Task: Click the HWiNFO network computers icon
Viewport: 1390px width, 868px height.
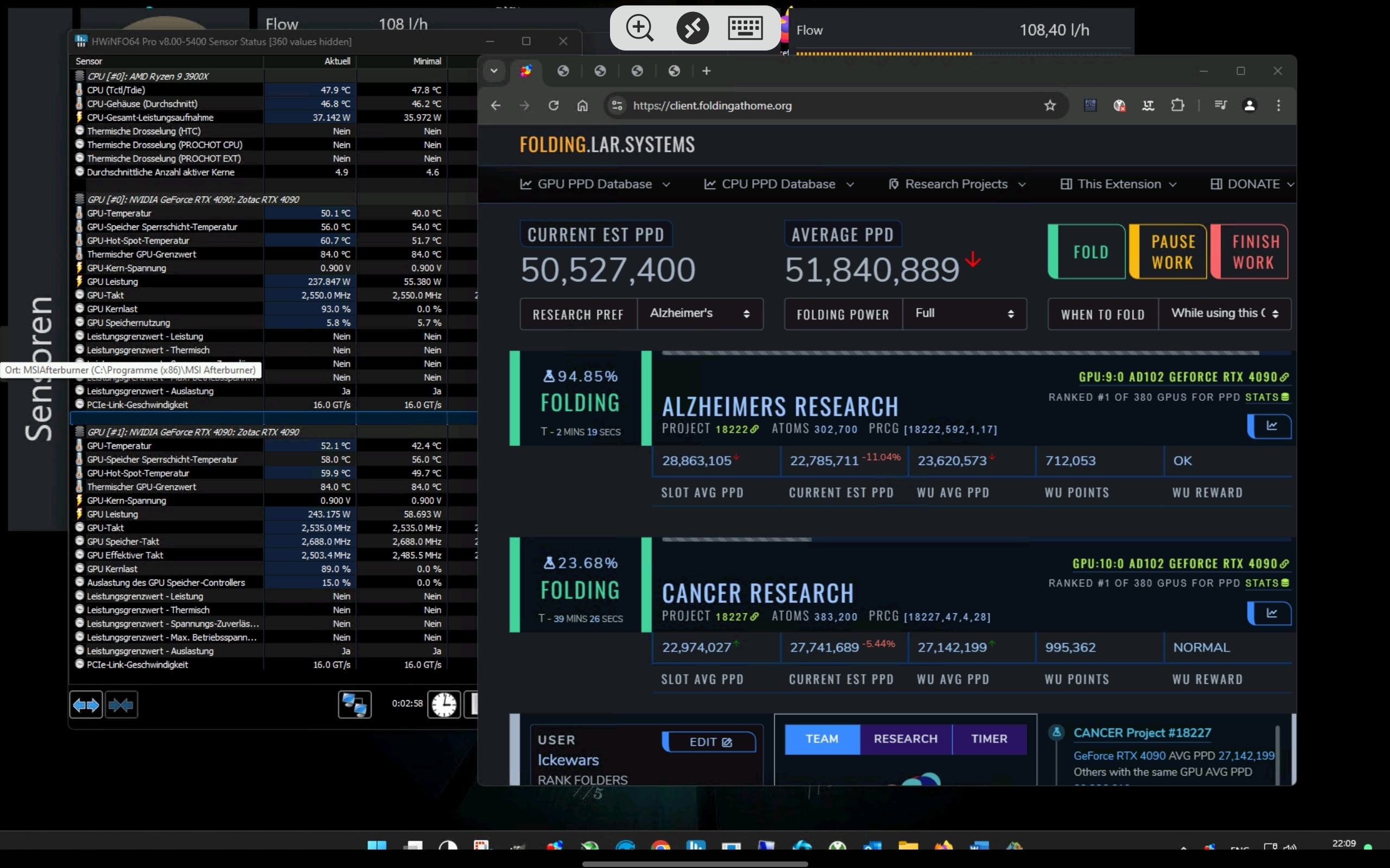Action: coord(355,705)
